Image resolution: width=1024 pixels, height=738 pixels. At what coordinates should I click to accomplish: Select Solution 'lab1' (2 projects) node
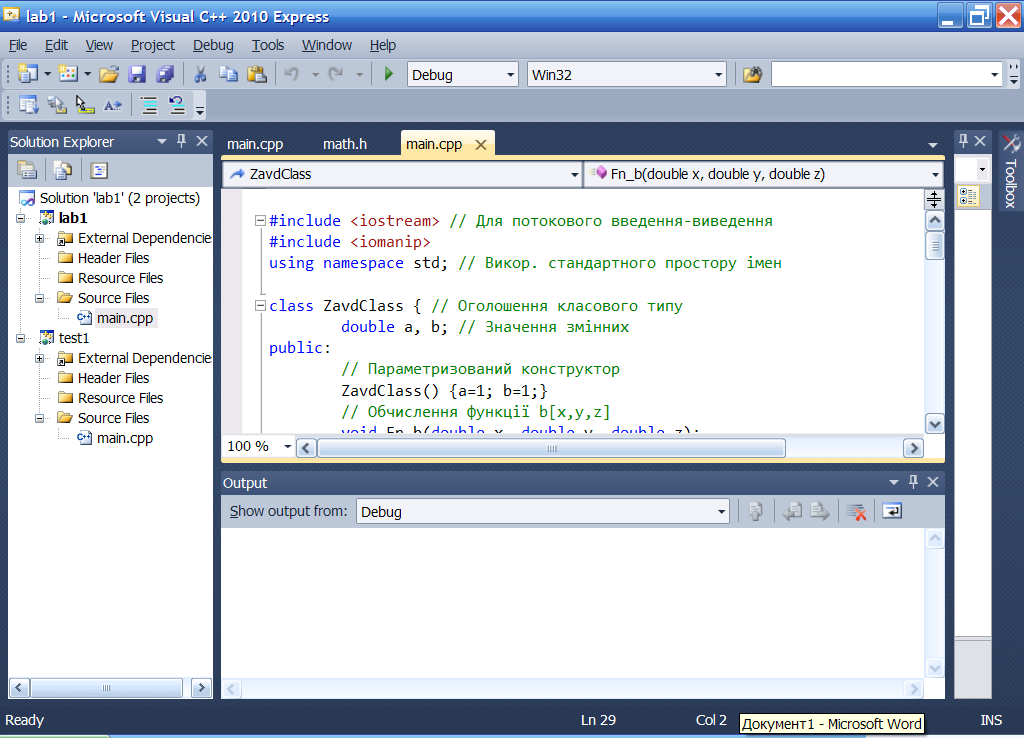pos(120,198)
